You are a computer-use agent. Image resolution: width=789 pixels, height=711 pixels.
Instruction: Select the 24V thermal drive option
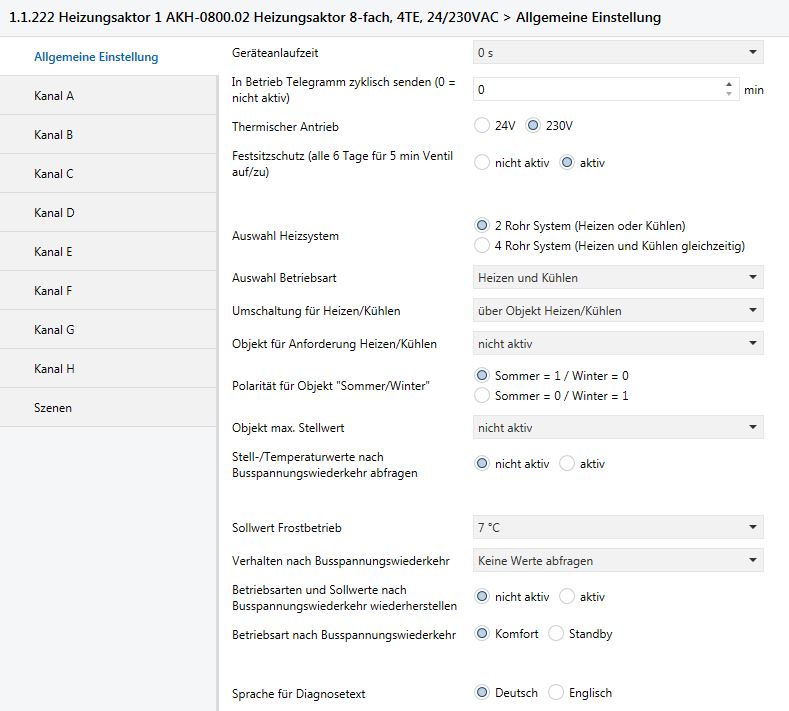pos(482,126)
